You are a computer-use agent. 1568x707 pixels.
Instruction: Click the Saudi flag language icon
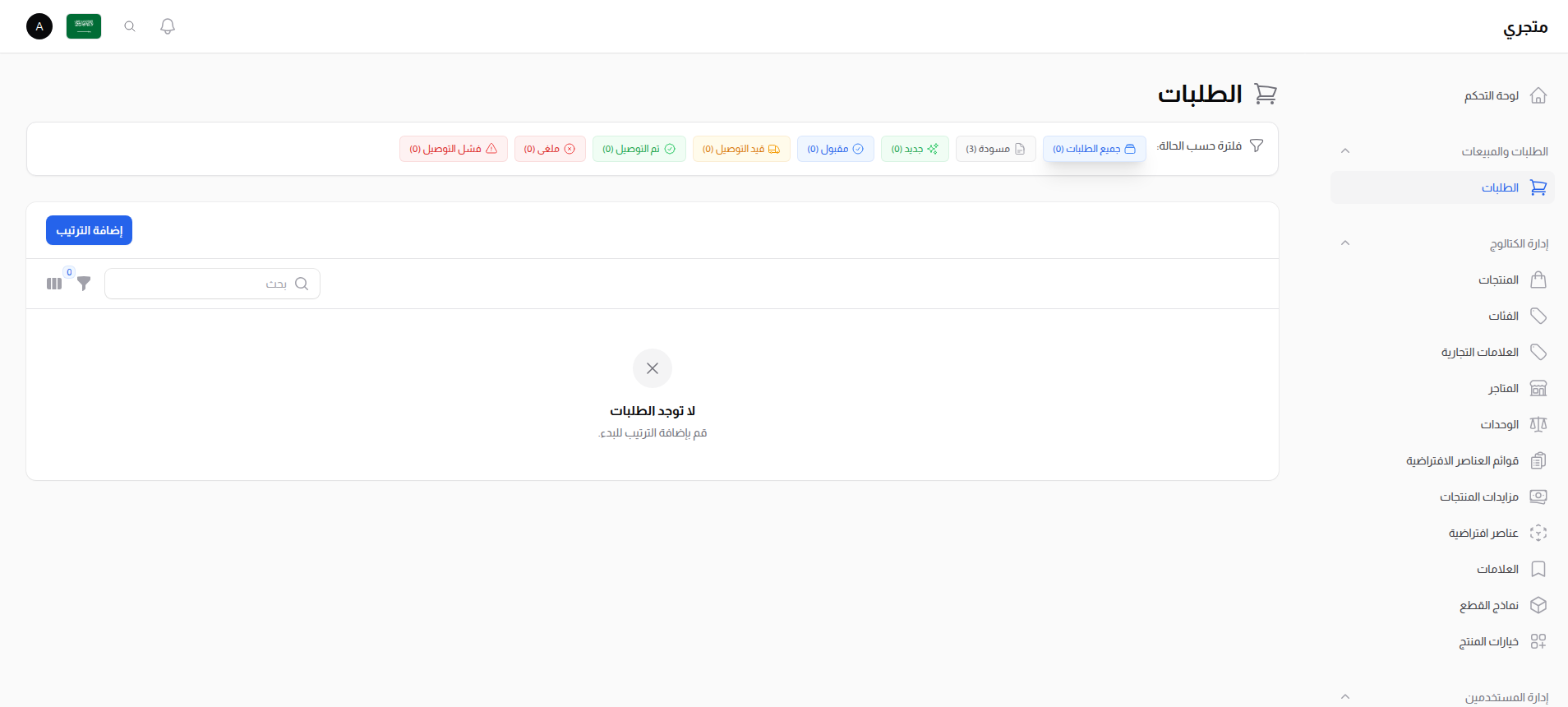click(84, 26)
